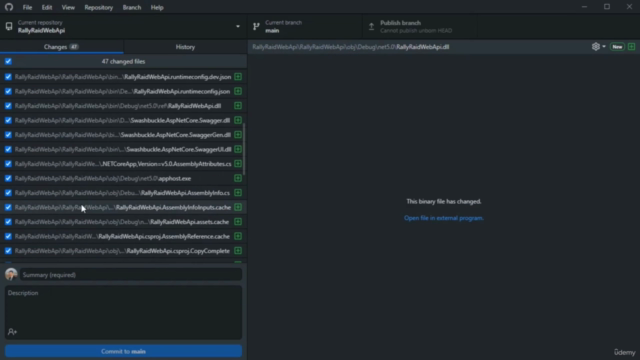Click the GitHub Desktop logo icon
The image size is (640, 360).
tap(9, 7)
